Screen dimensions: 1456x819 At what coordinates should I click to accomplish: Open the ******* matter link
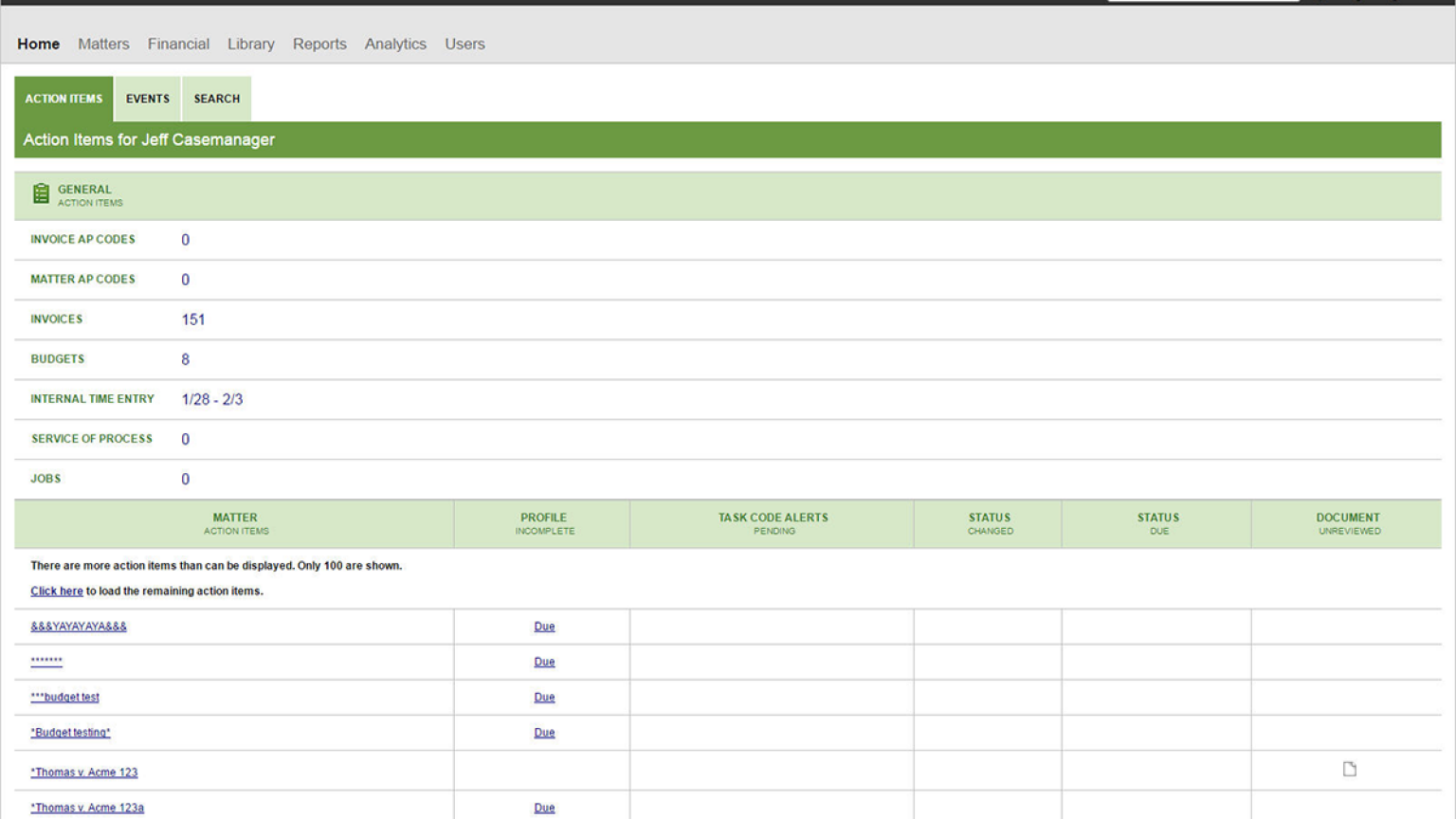point(46,662)
